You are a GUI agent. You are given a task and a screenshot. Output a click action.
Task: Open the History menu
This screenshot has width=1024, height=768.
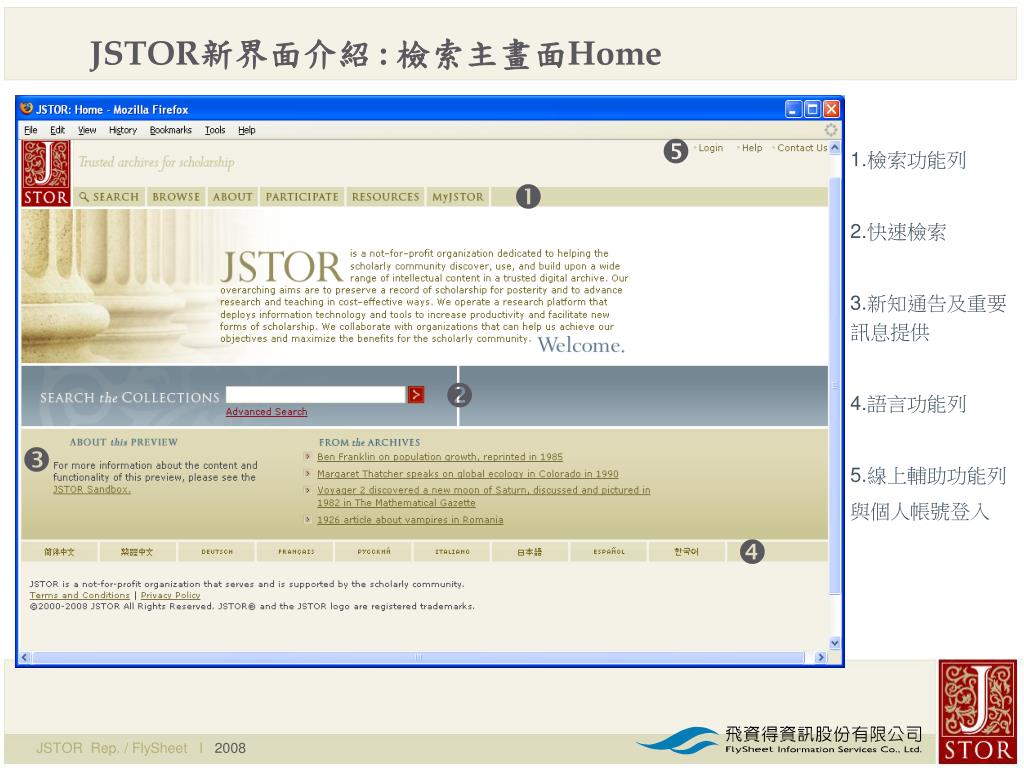[x=123, y=130]
